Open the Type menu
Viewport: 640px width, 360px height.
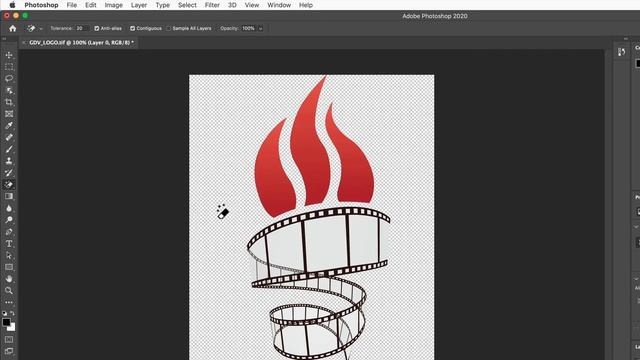pos(162,5)
